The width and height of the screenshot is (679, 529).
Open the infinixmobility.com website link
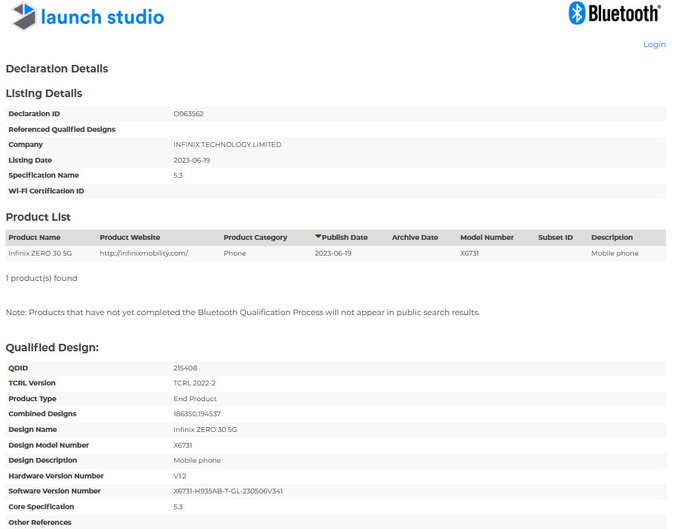144,253
